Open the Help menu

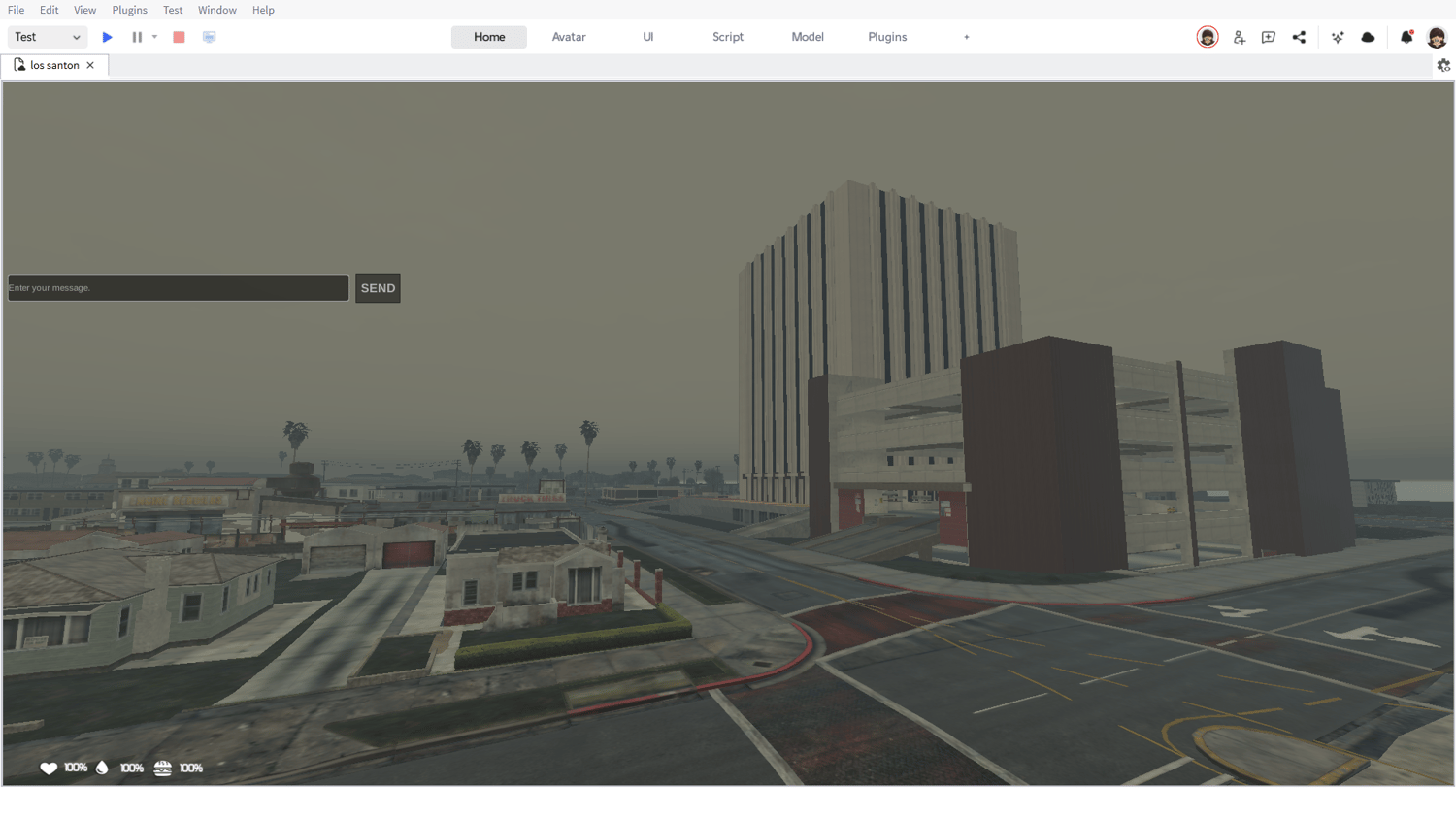coord(263,10)
